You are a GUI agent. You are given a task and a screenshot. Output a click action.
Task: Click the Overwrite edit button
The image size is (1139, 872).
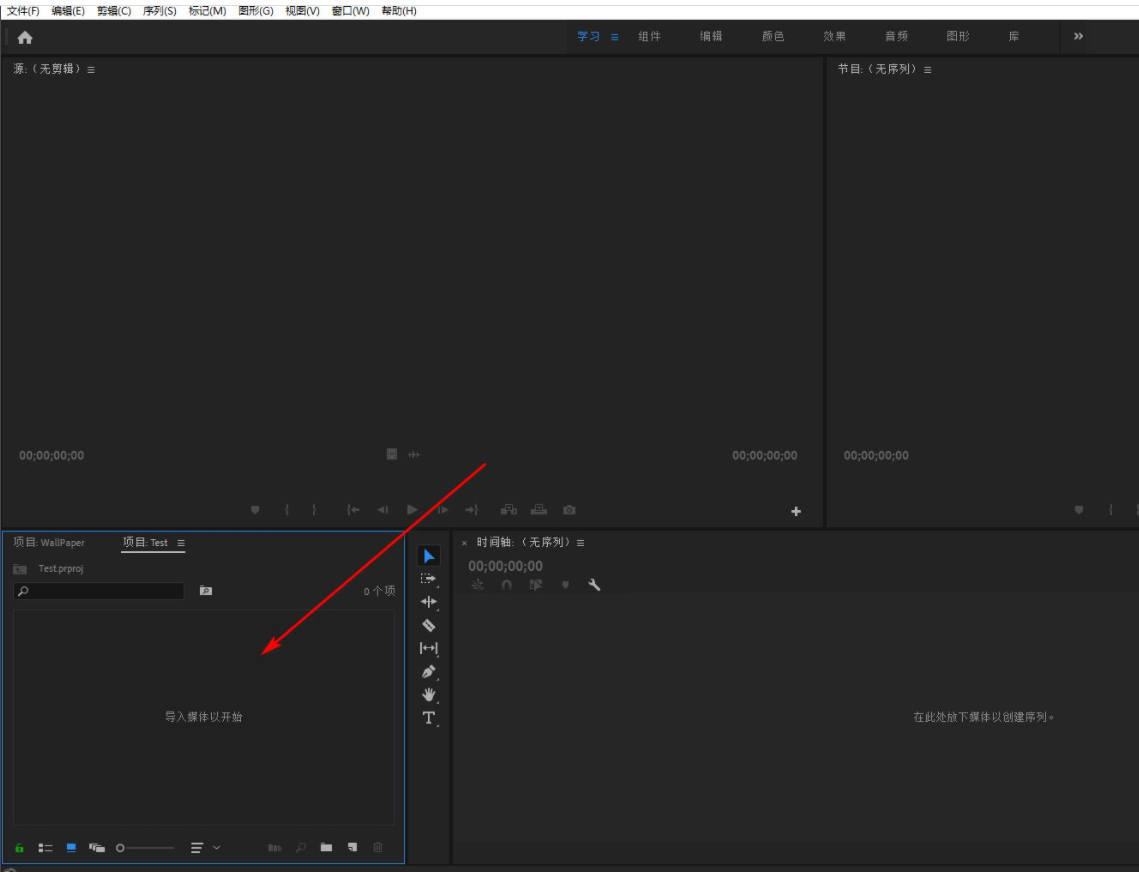coord(538,510)
